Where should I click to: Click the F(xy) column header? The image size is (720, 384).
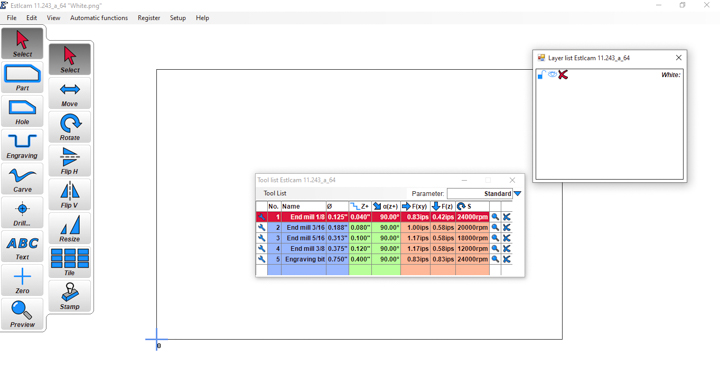pyautogui.click(x=416, y=206)
